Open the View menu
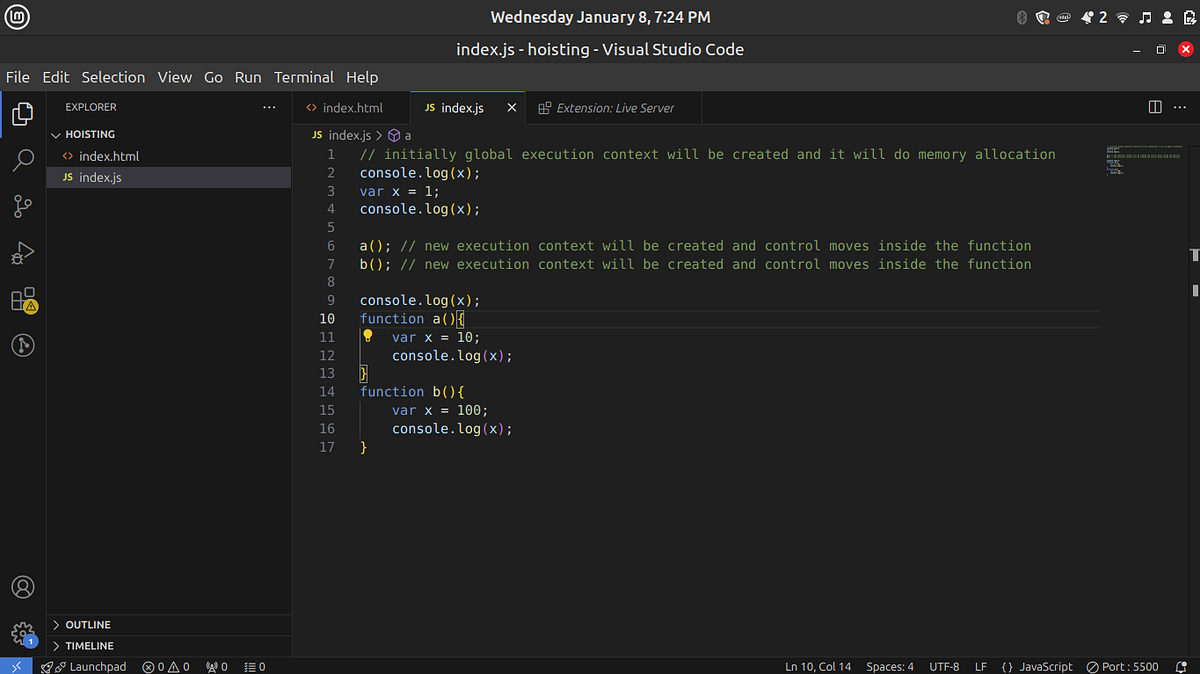1200x674 pixels. (x=174, y=77)
